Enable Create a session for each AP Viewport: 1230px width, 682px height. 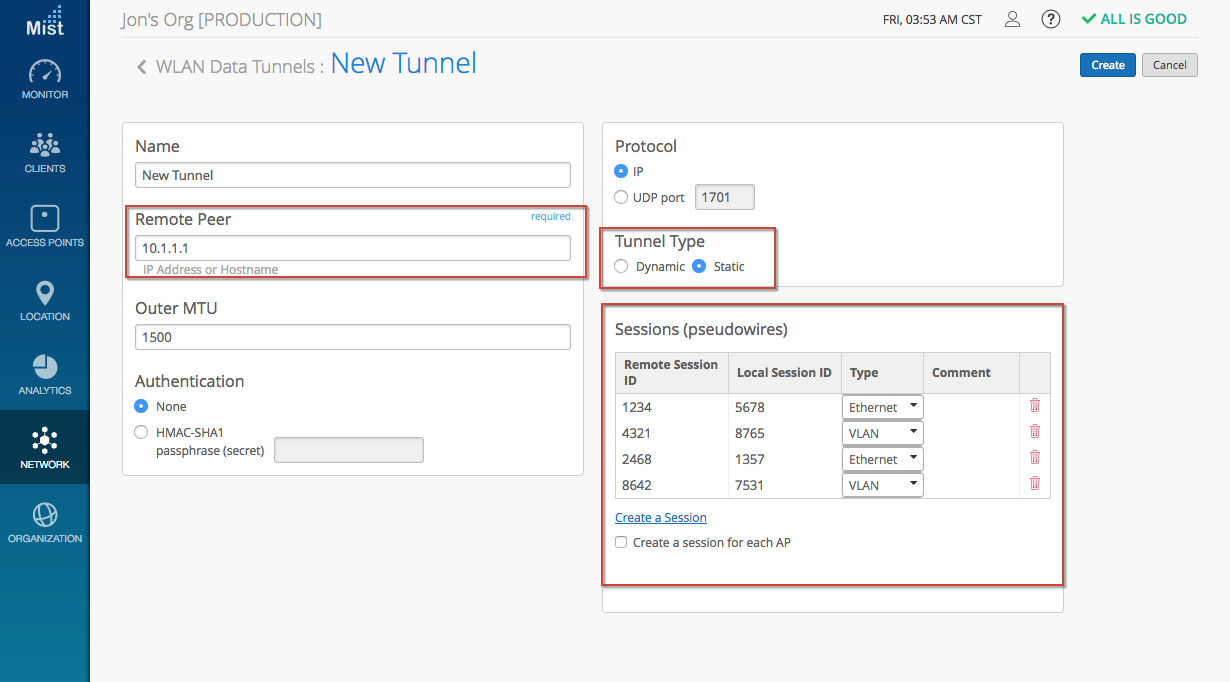tap(622, 543)
